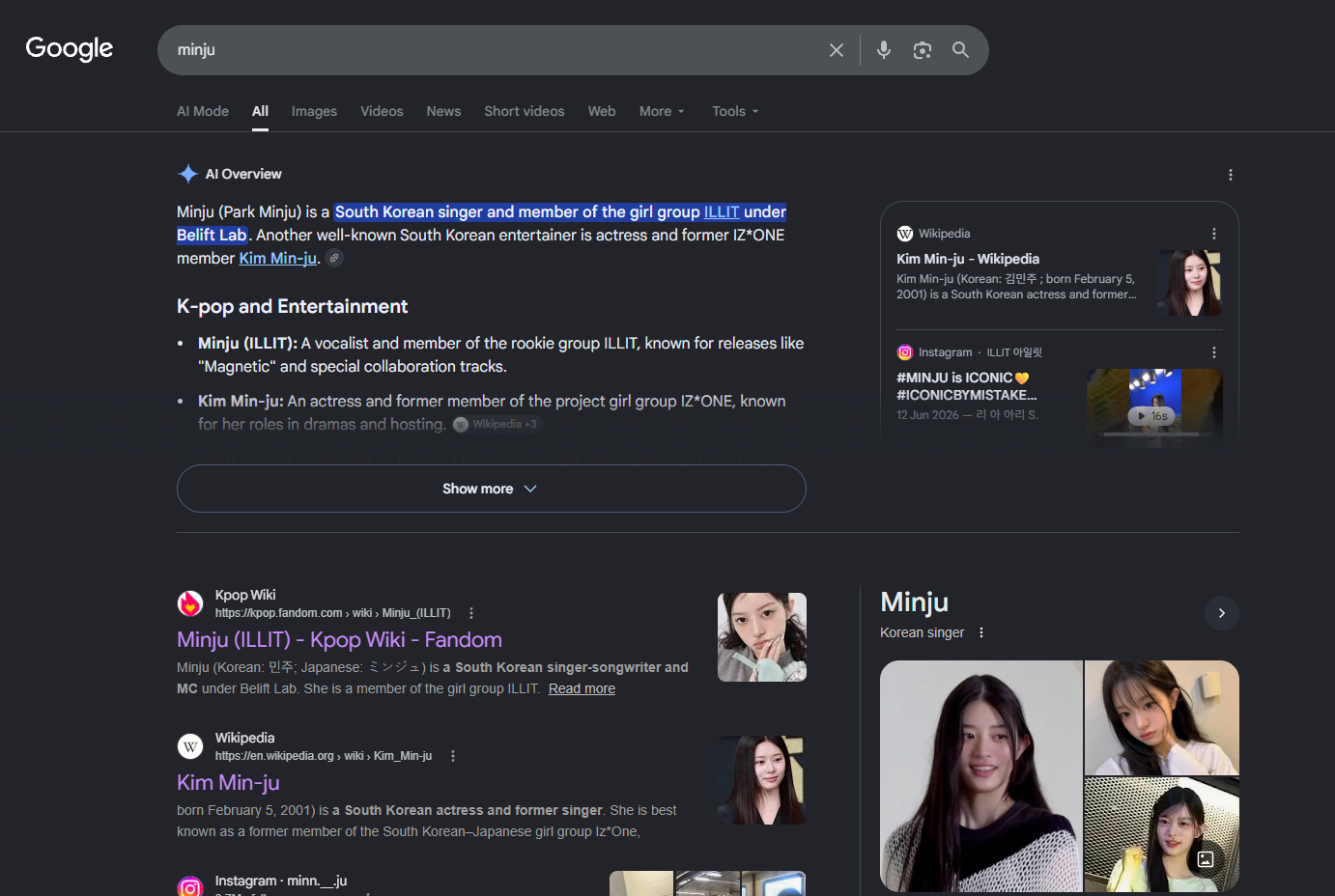Screen dimensions: 1335x896
Task: Click Read more in the Fandom snippet
Action: point(582,688)
